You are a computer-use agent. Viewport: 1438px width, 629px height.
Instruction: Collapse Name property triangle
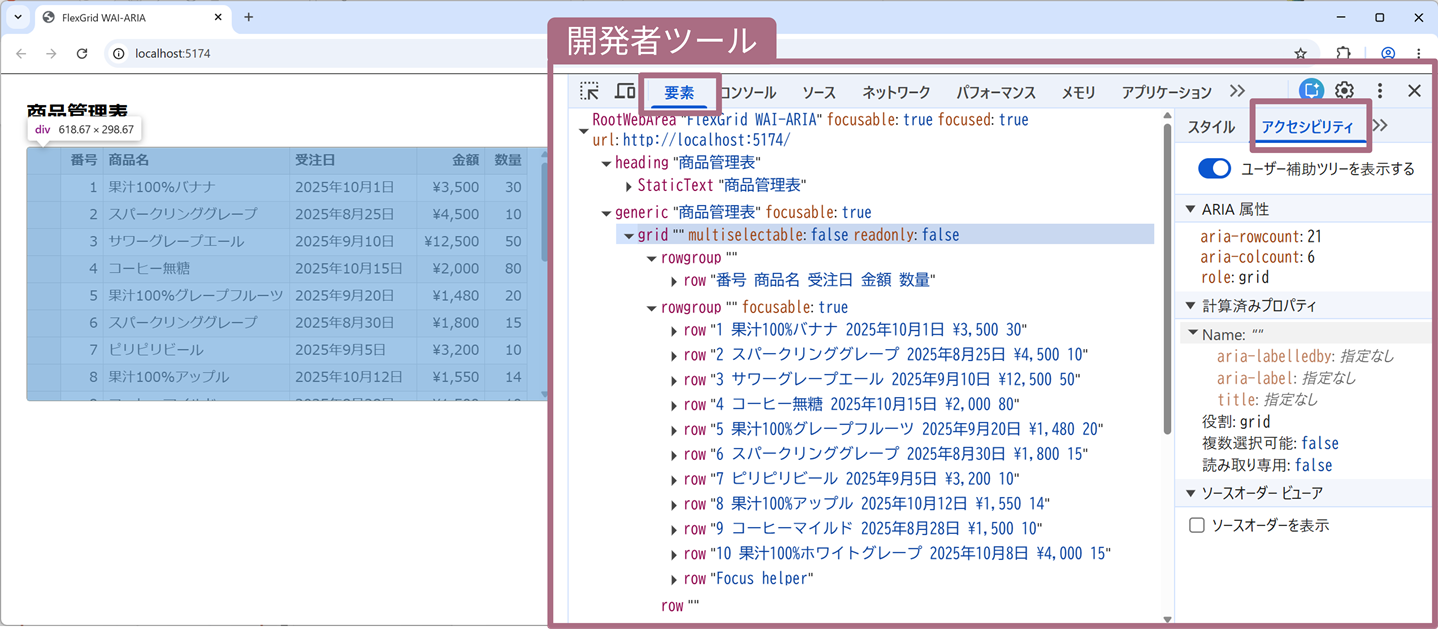click(x=1193, y=334)
